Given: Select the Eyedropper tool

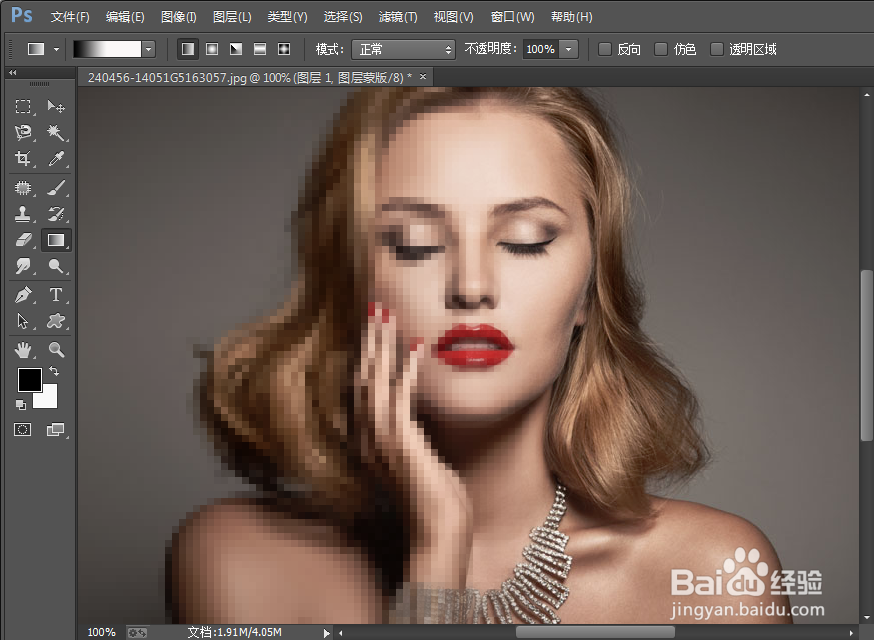Looking at the screenshot, I should [56, 159].
